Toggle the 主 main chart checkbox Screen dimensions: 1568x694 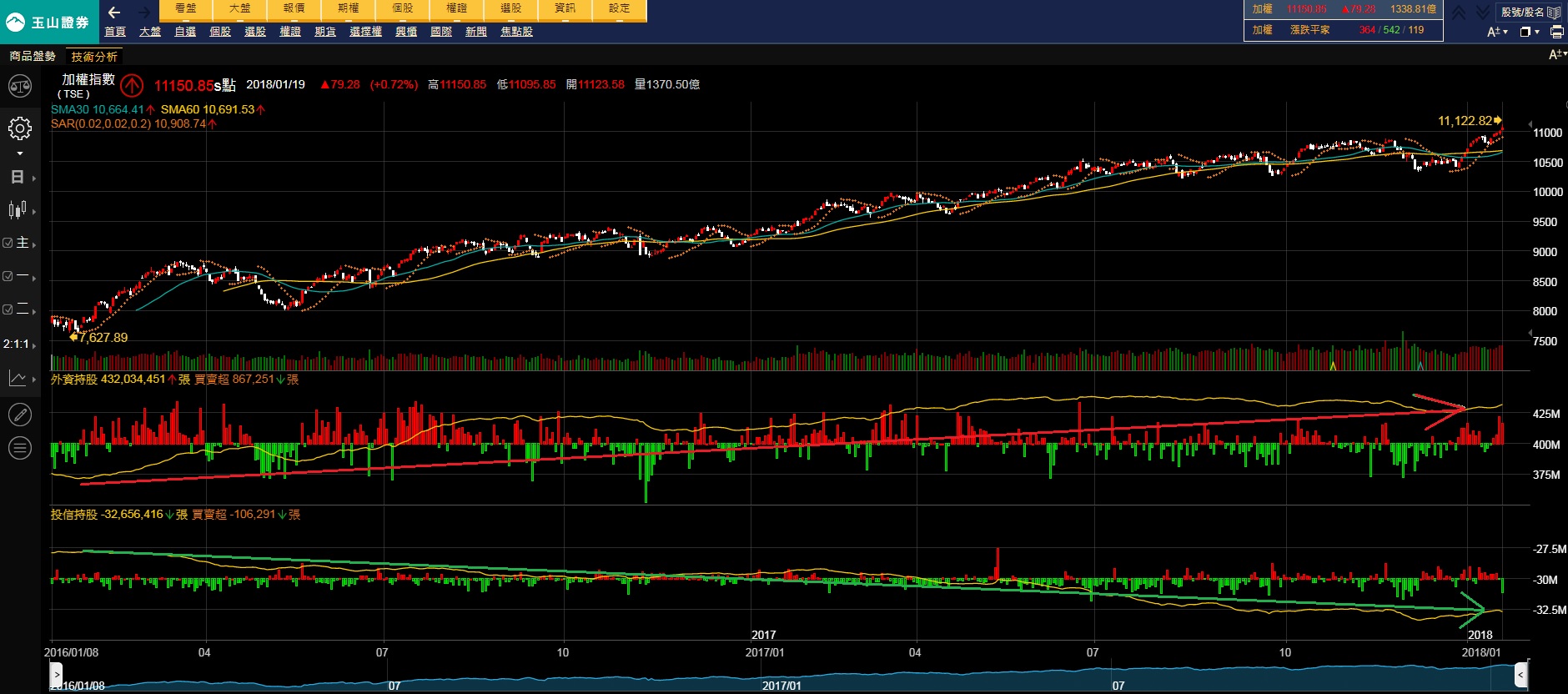click(x=8, y=243)
